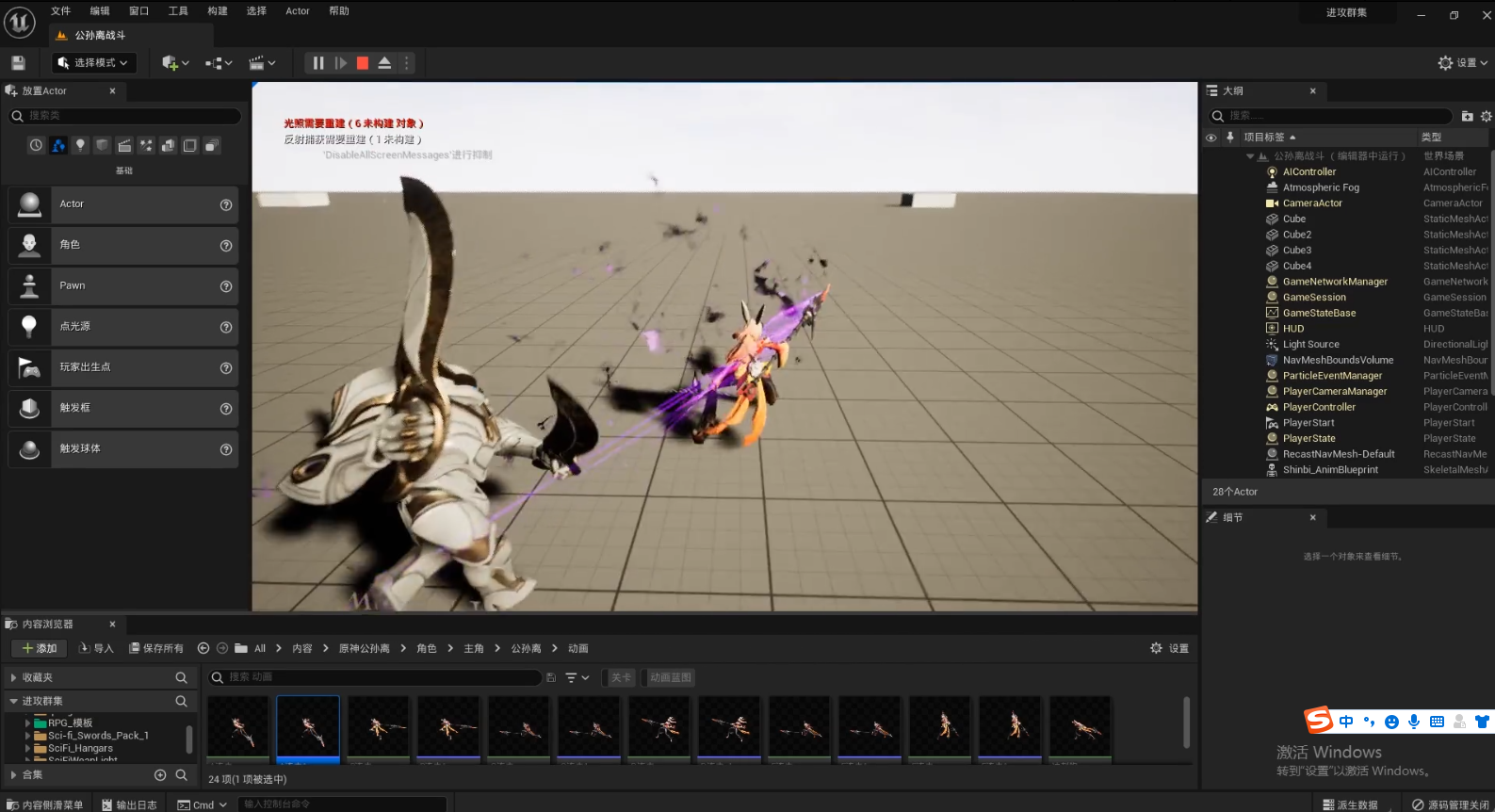Image resolution: width=1495 pixels, height=812 pixels.
Task: Open the 窗口 menu
Action: (x=139, y=11)
